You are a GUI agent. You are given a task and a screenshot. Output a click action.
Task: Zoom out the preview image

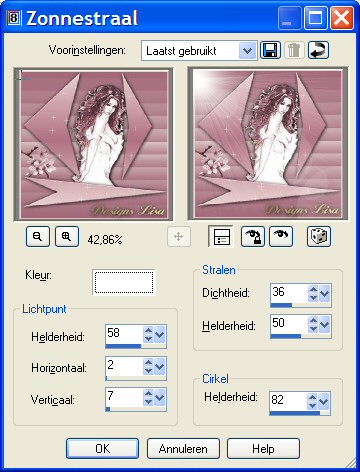[x=38, y=236]
